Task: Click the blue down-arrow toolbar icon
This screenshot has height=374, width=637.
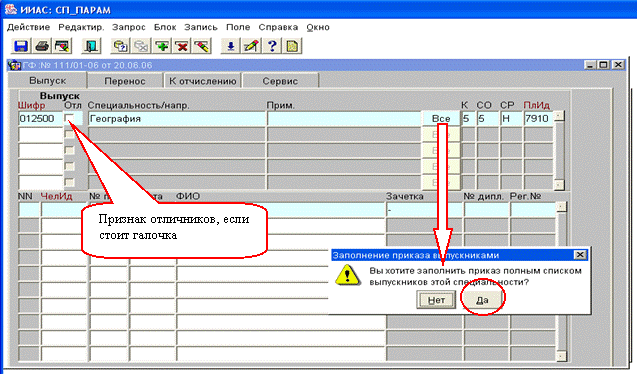Action: (x=230, y=46)
